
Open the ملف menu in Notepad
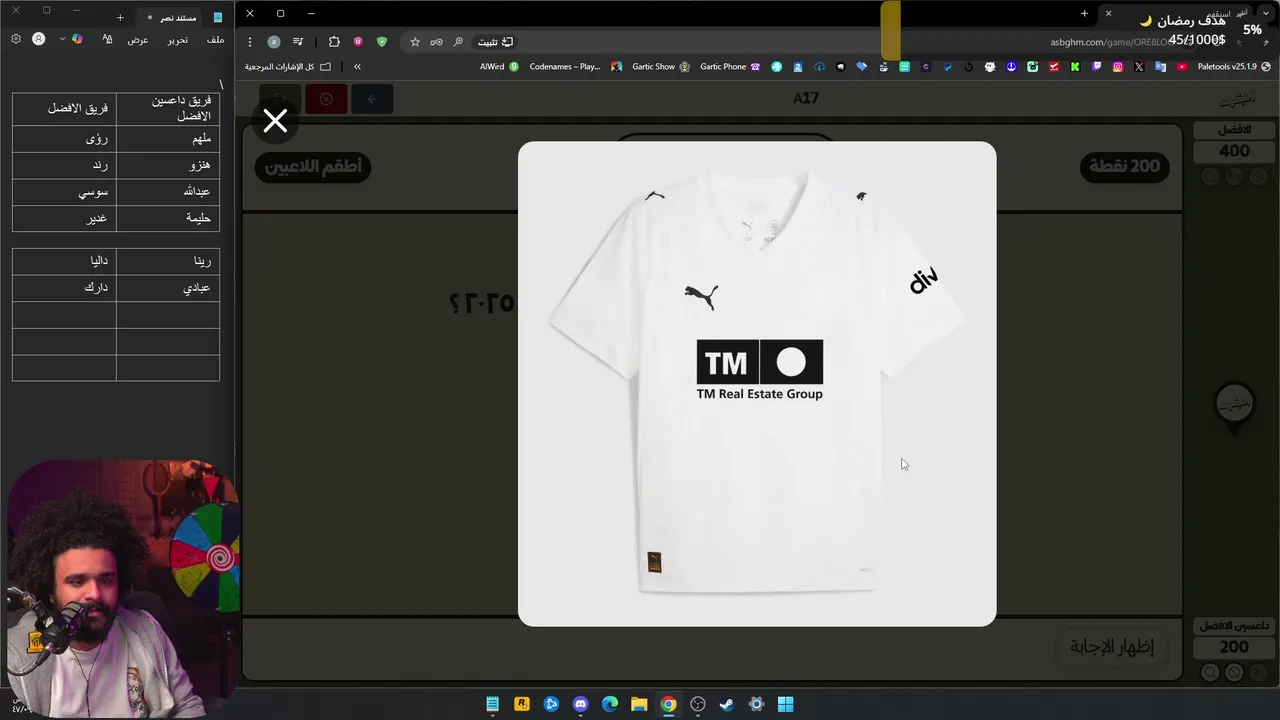[215, 39]
